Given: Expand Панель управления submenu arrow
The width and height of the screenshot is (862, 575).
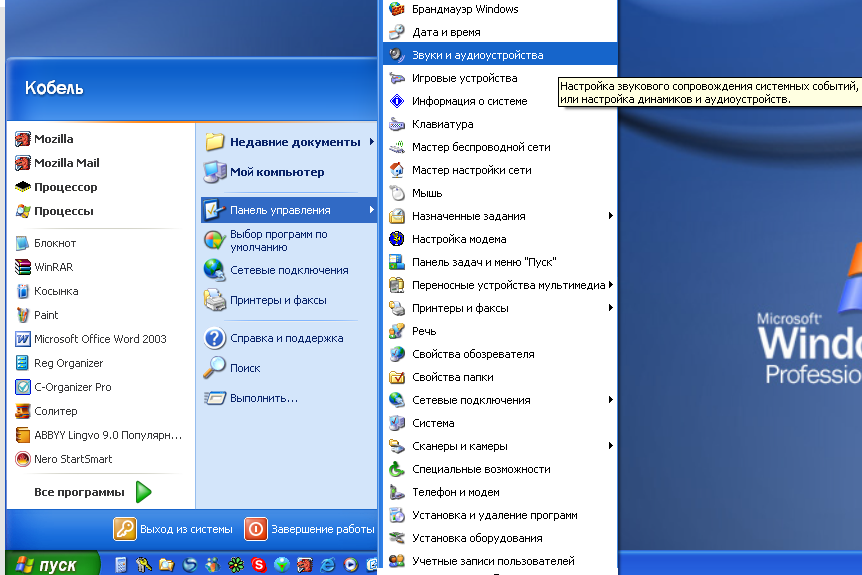Looking at the screenshot, I should click(372, 210).
